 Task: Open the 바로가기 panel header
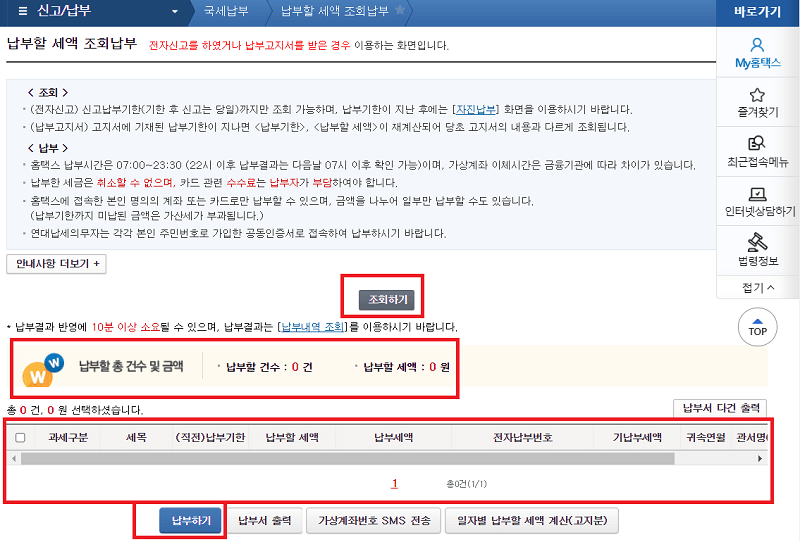click(757, 12)
